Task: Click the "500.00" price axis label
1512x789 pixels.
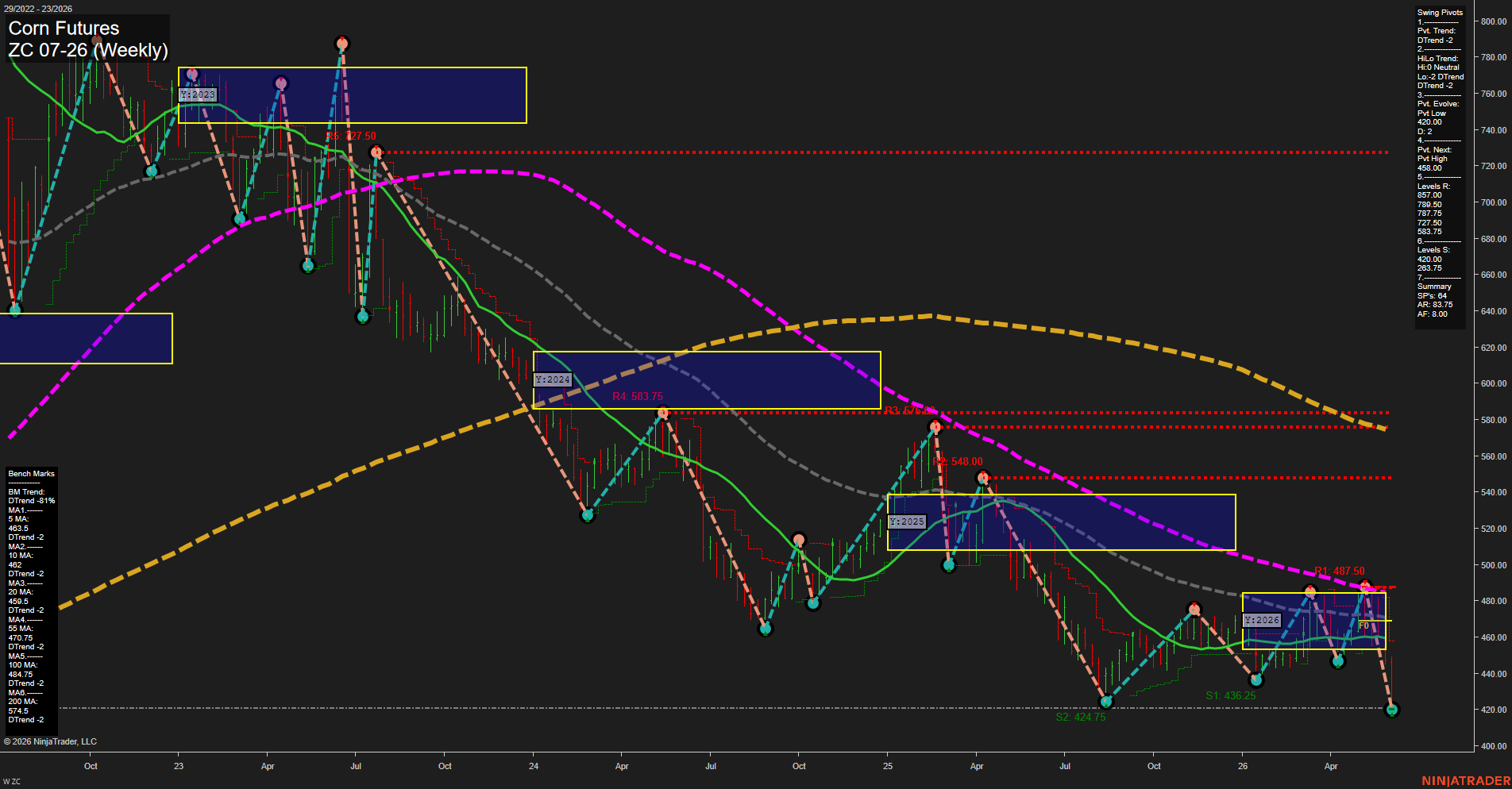Action: click(x=1494, y=565)
